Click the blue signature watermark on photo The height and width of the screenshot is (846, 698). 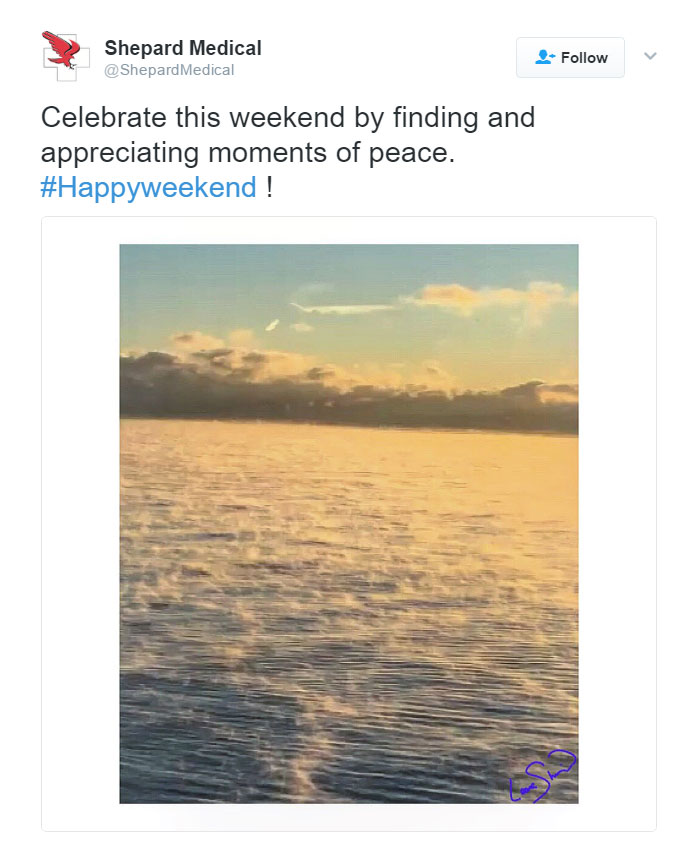(542, 776)
